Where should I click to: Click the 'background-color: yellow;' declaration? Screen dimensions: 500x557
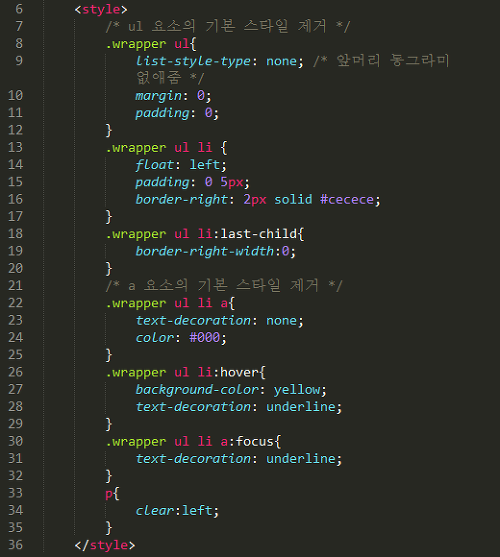231,390
